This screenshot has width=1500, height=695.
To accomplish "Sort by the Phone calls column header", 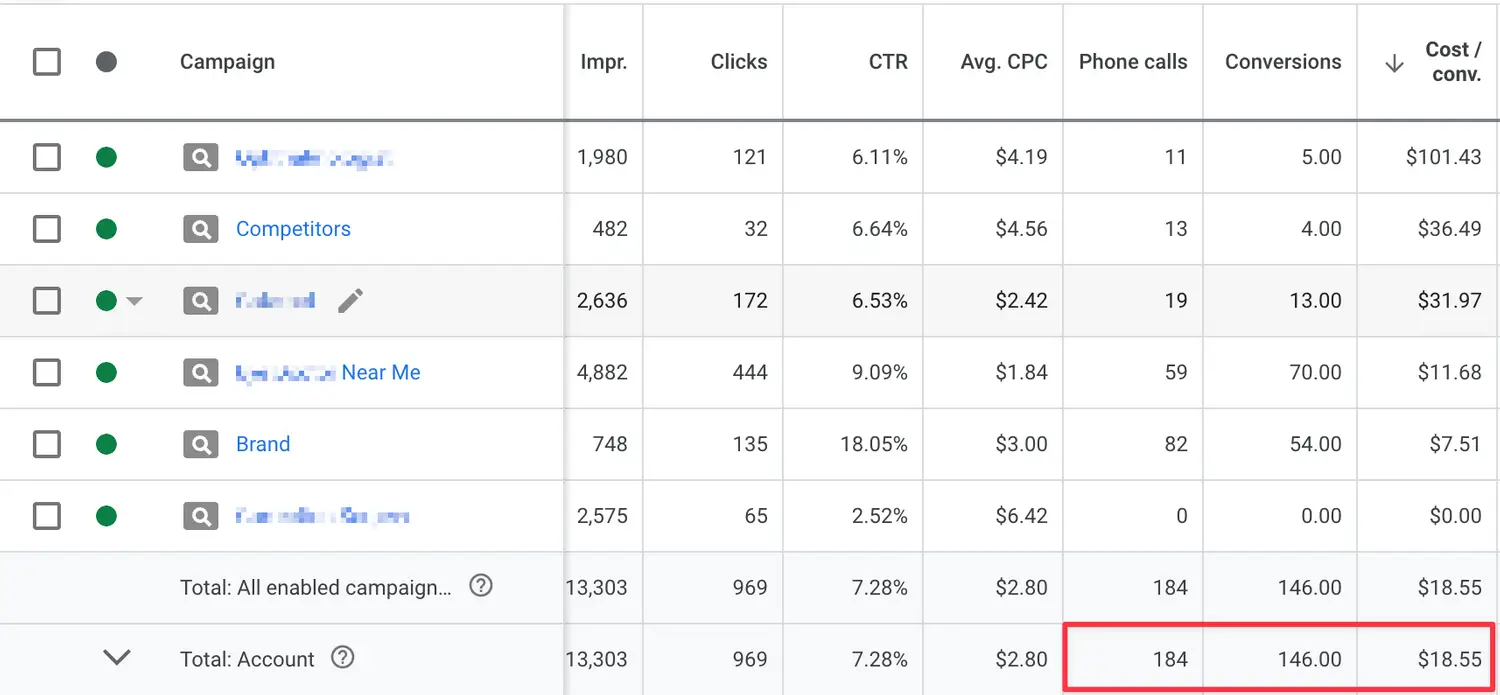I will tap(1132, 62).
